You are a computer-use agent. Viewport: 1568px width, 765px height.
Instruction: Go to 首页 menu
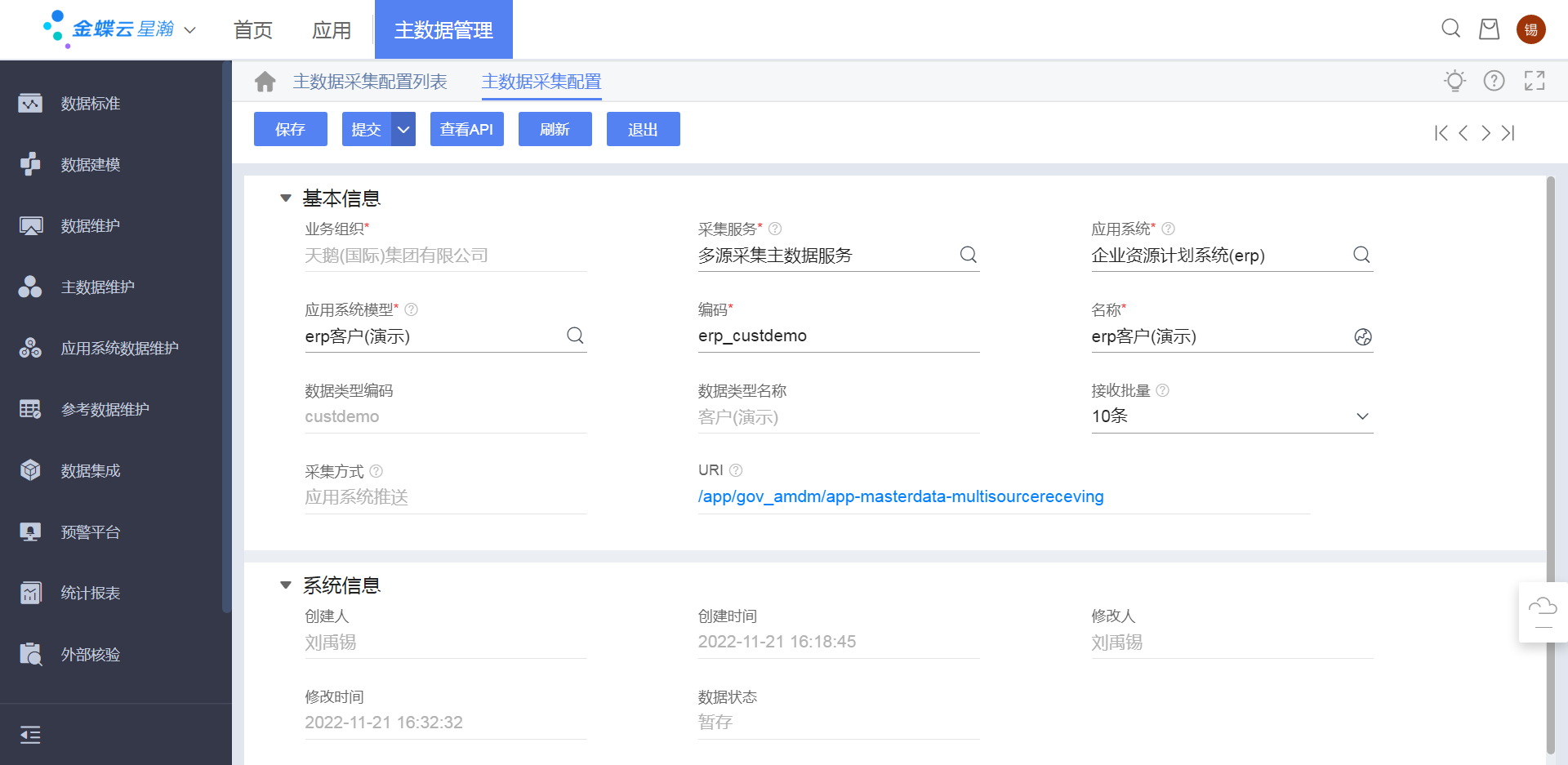coord(253,30)
